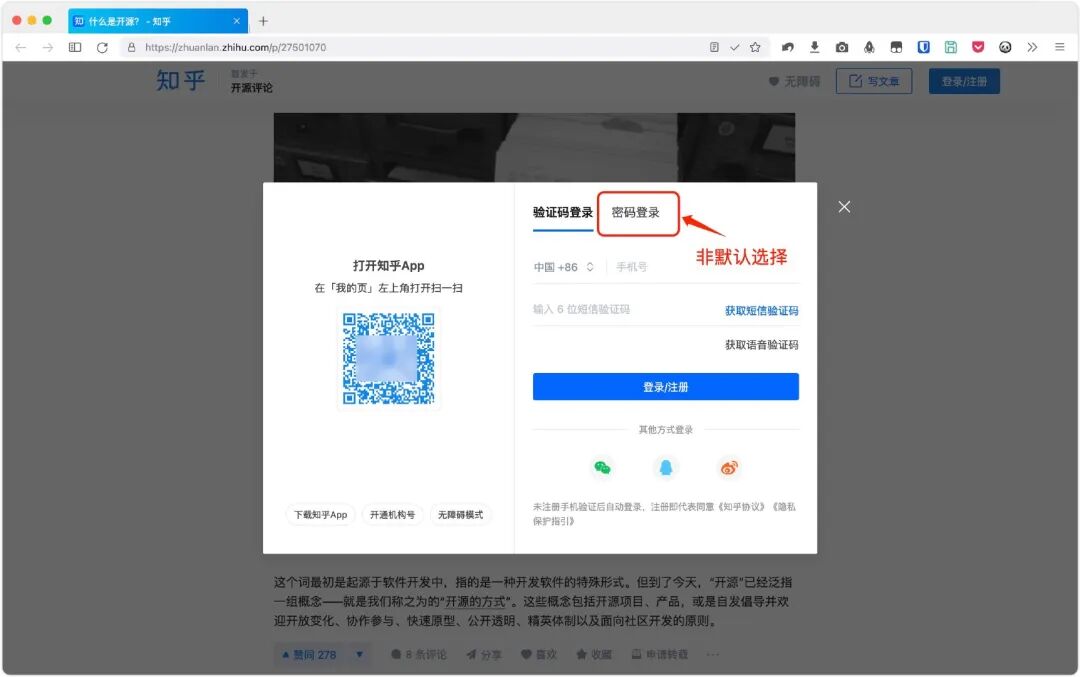Viewport: 1080px width, 677px height.
Task: Log in with the QQ penguin icon
Action: [x=665, y=468]
